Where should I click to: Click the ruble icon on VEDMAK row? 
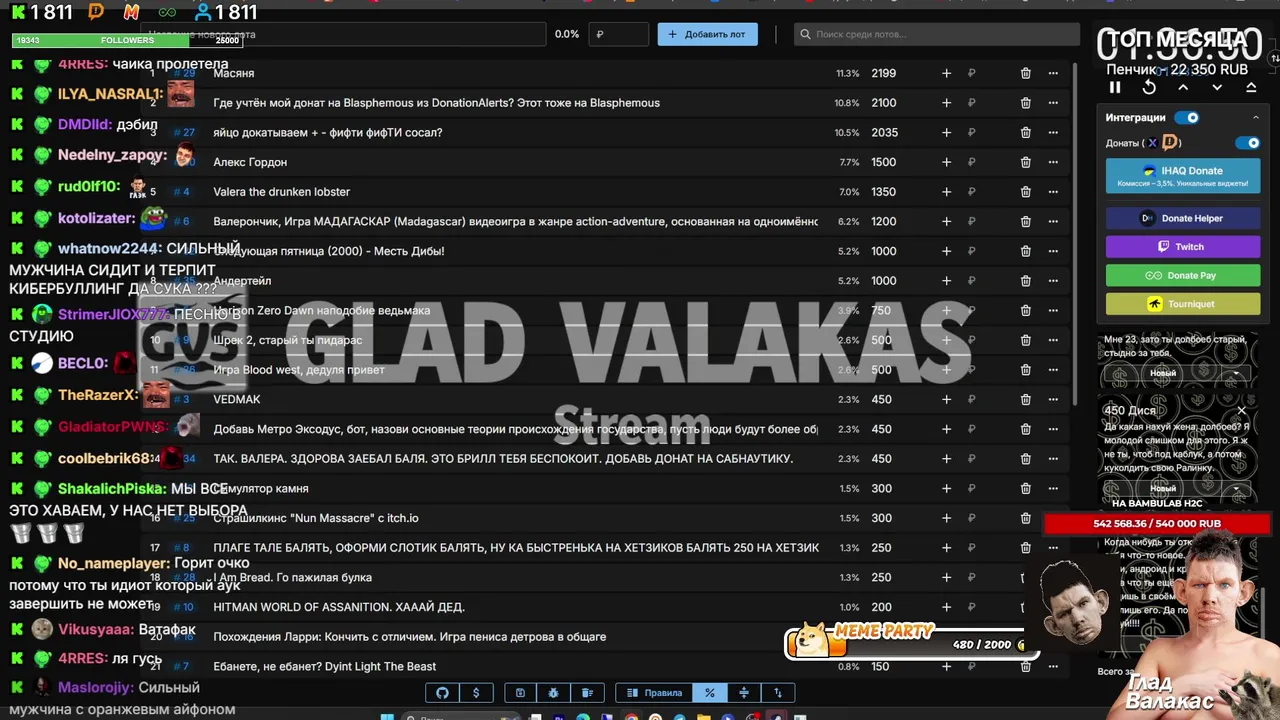[971, 399]
